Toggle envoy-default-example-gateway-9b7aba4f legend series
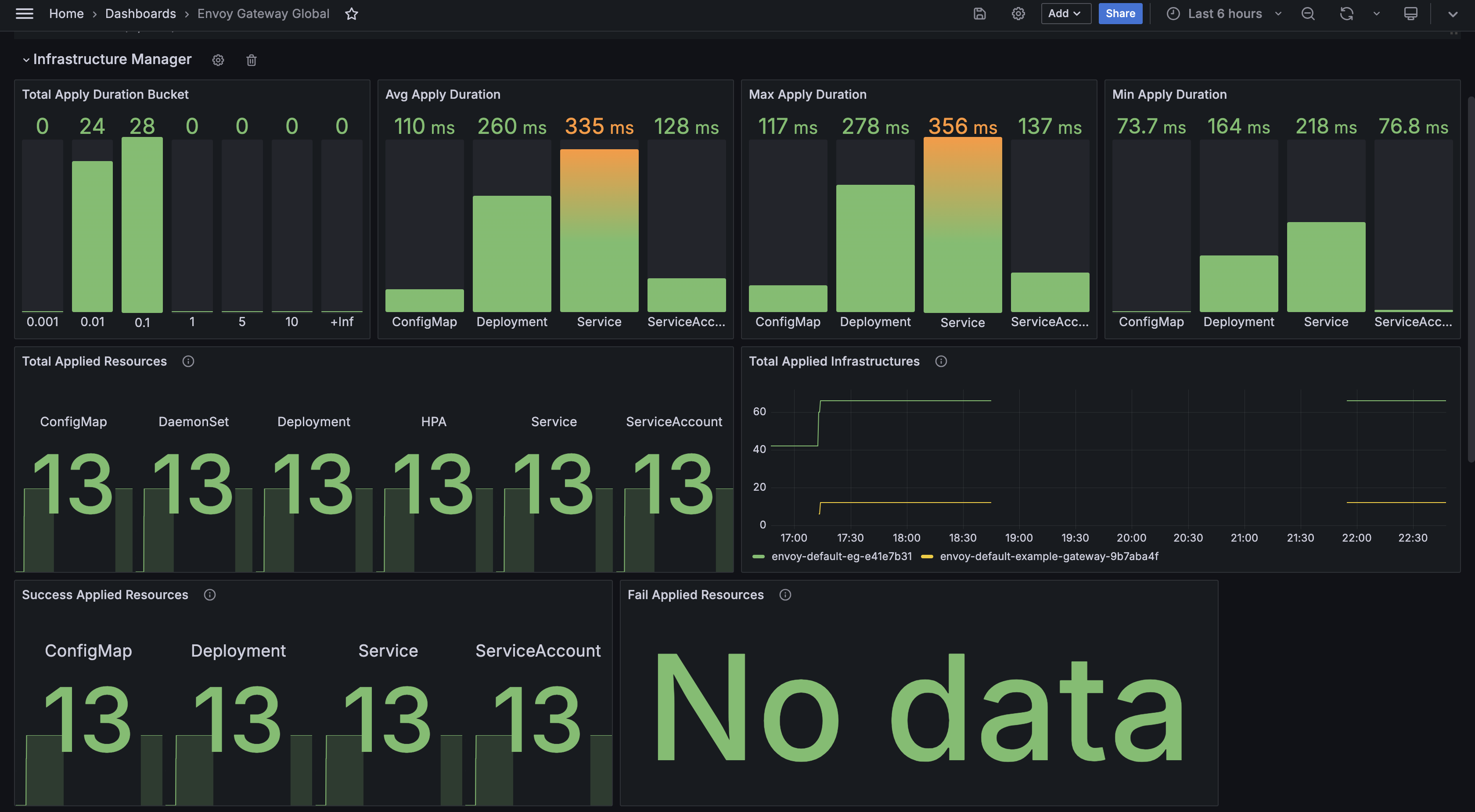The height and width of the screenshot is (812, 1475). coord(1048,556)
